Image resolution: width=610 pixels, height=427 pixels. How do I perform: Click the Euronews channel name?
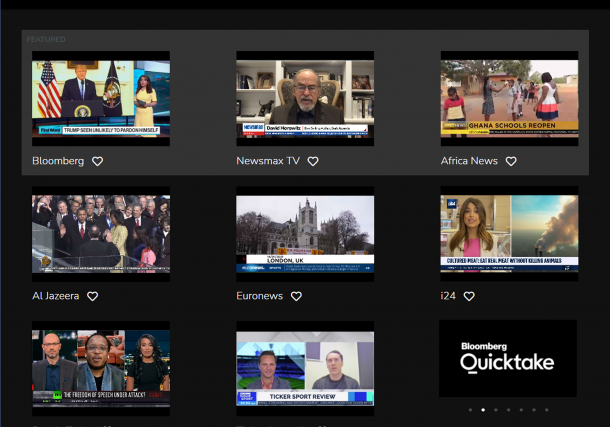point(259,296)
